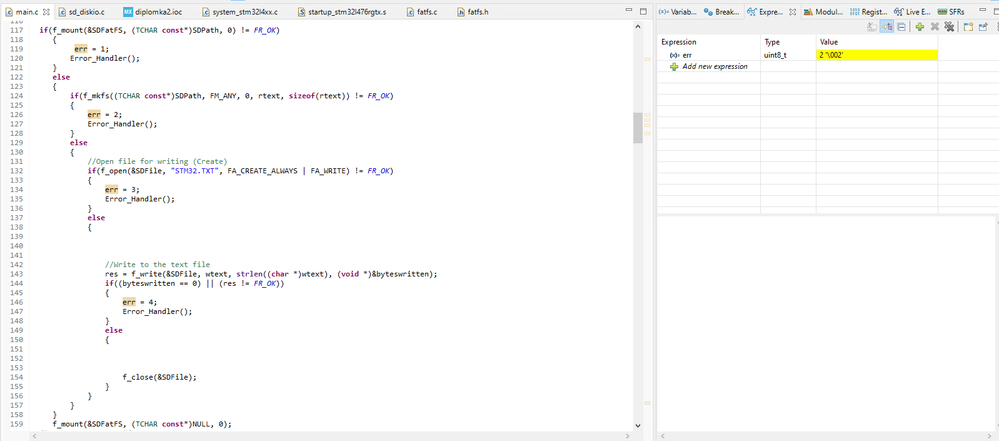Click line number 143 in the gutter

point(18,274)
